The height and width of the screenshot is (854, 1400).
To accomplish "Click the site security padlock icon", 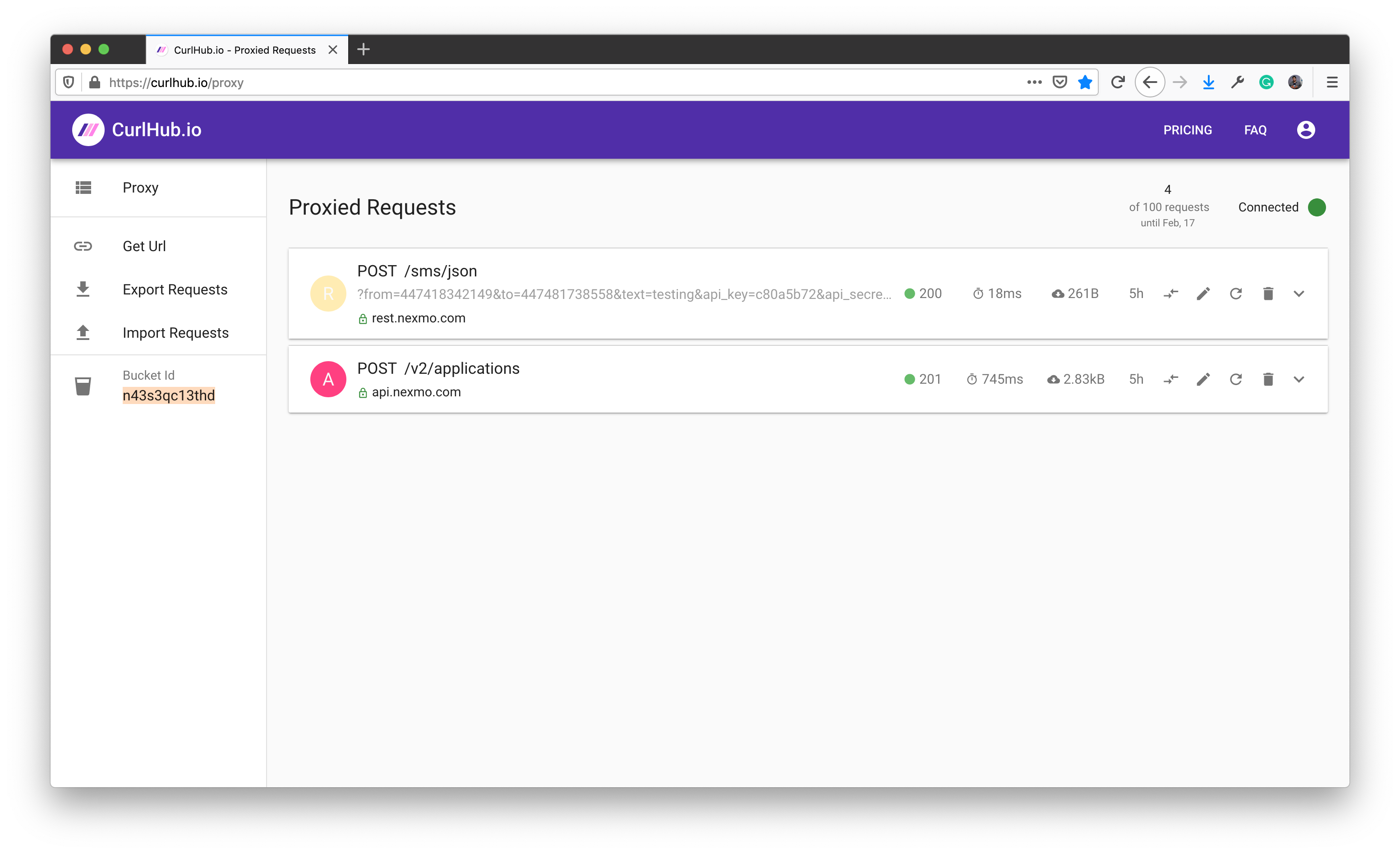I will pos(95,83).
